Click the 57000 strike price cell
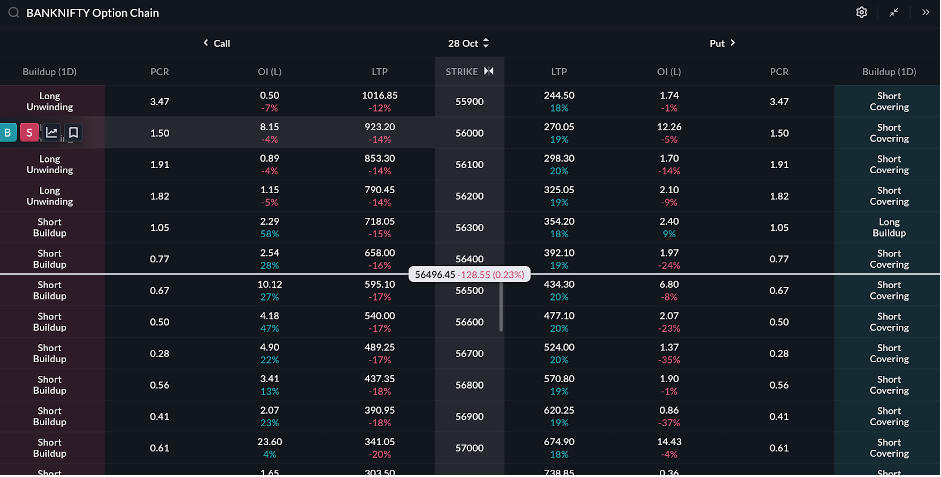The width and height of the screenshot is (941, 477). click(x=469, y=448)
